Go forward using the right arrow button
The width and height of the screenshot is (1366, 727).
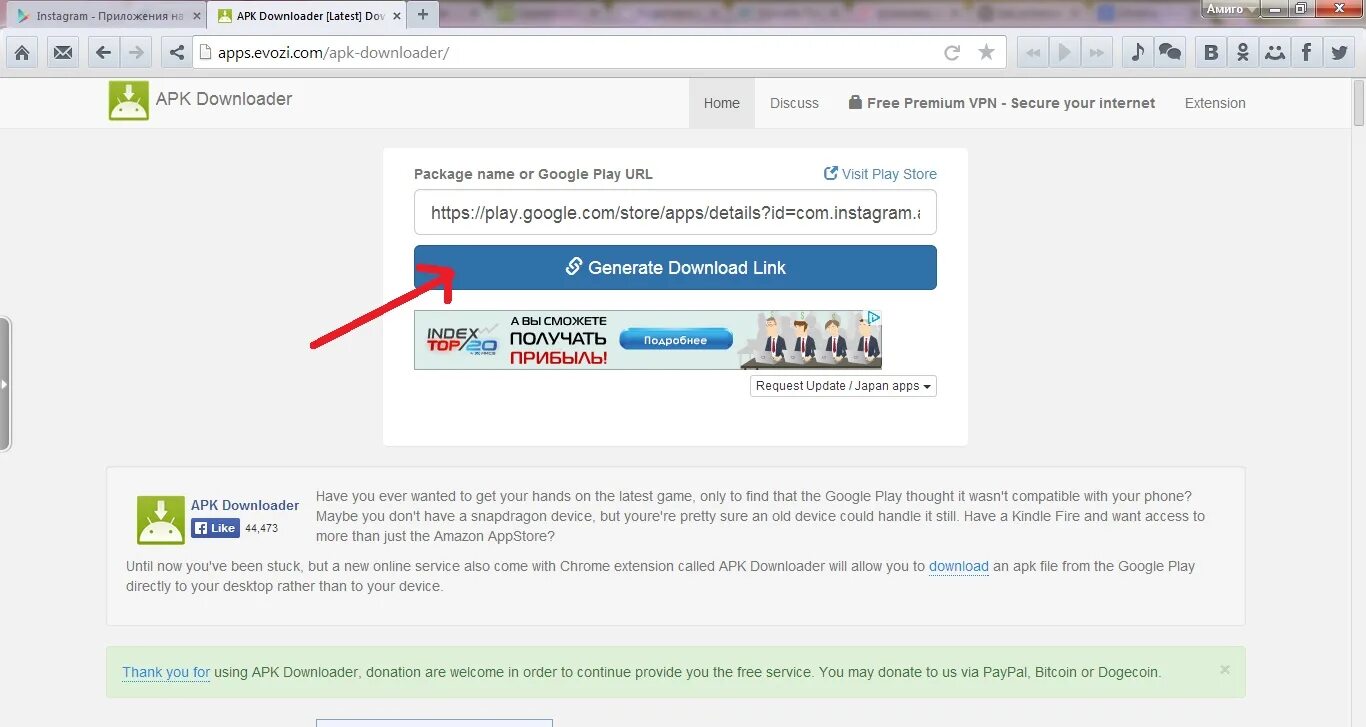coord(136,53)
